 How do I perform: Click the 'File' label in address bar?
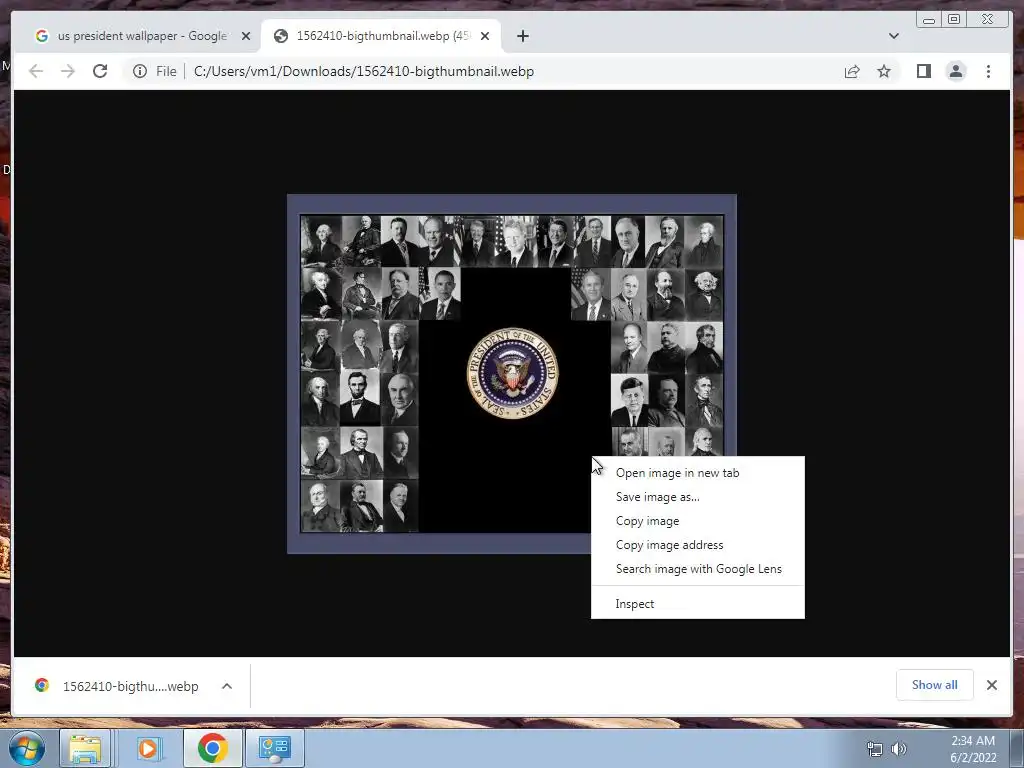(166, 71)
